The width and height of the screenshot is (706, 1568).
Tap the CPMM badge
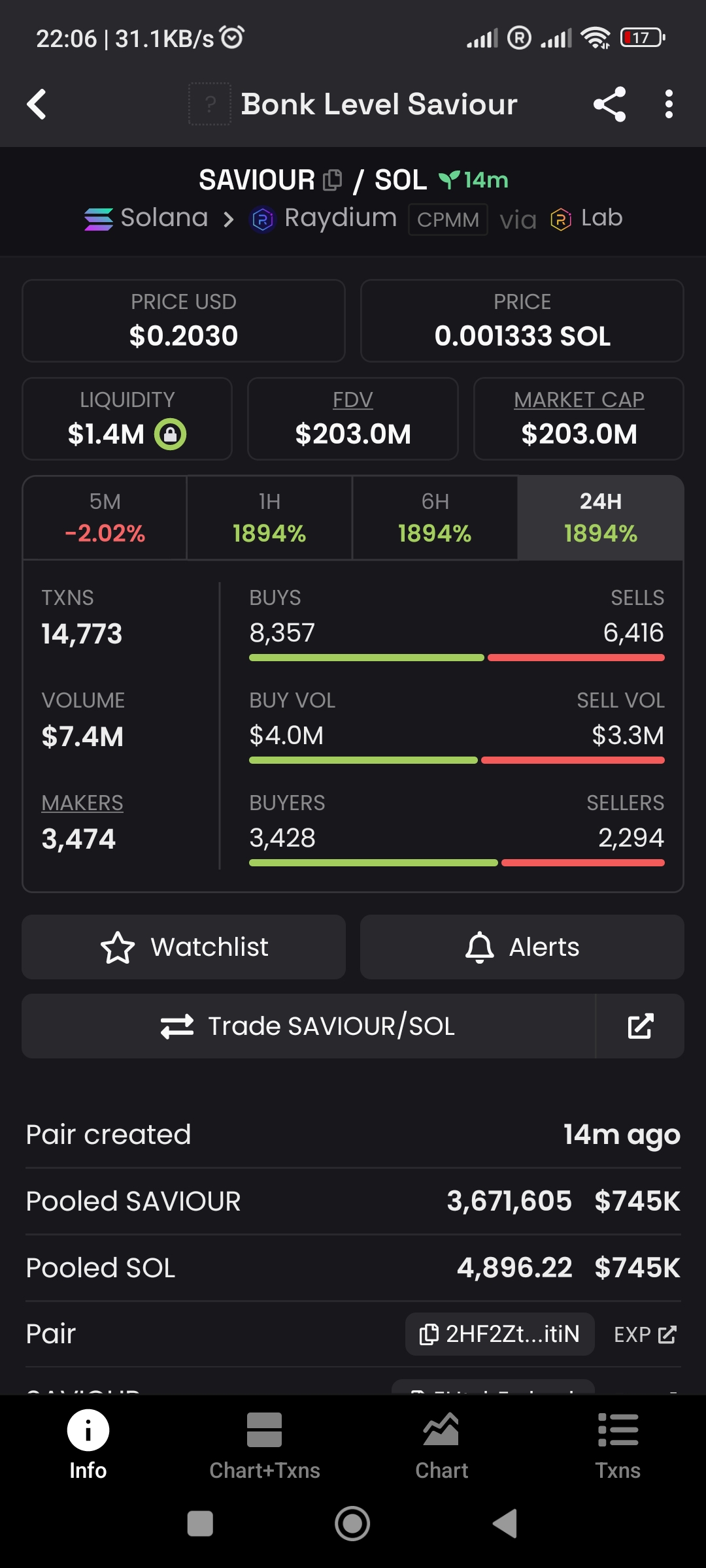coord(448,220)
